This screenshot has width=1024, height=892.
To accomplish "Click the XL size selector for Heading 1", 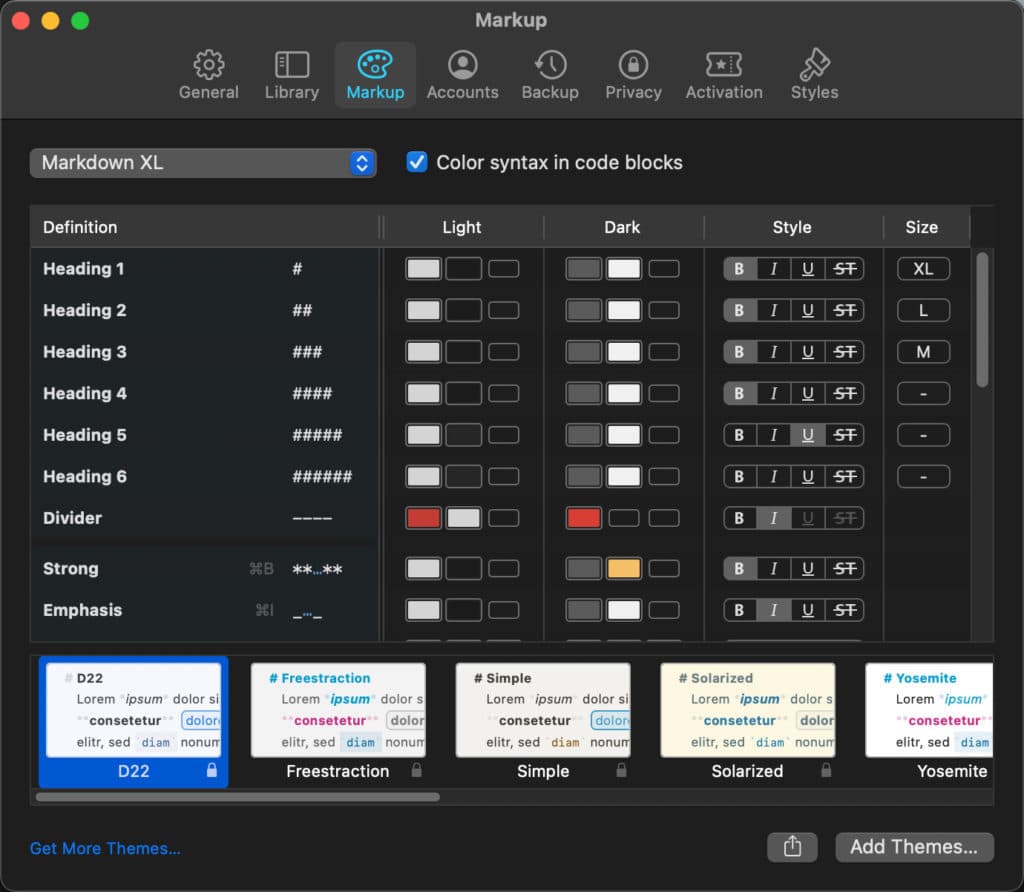I will tap(923, 268).
